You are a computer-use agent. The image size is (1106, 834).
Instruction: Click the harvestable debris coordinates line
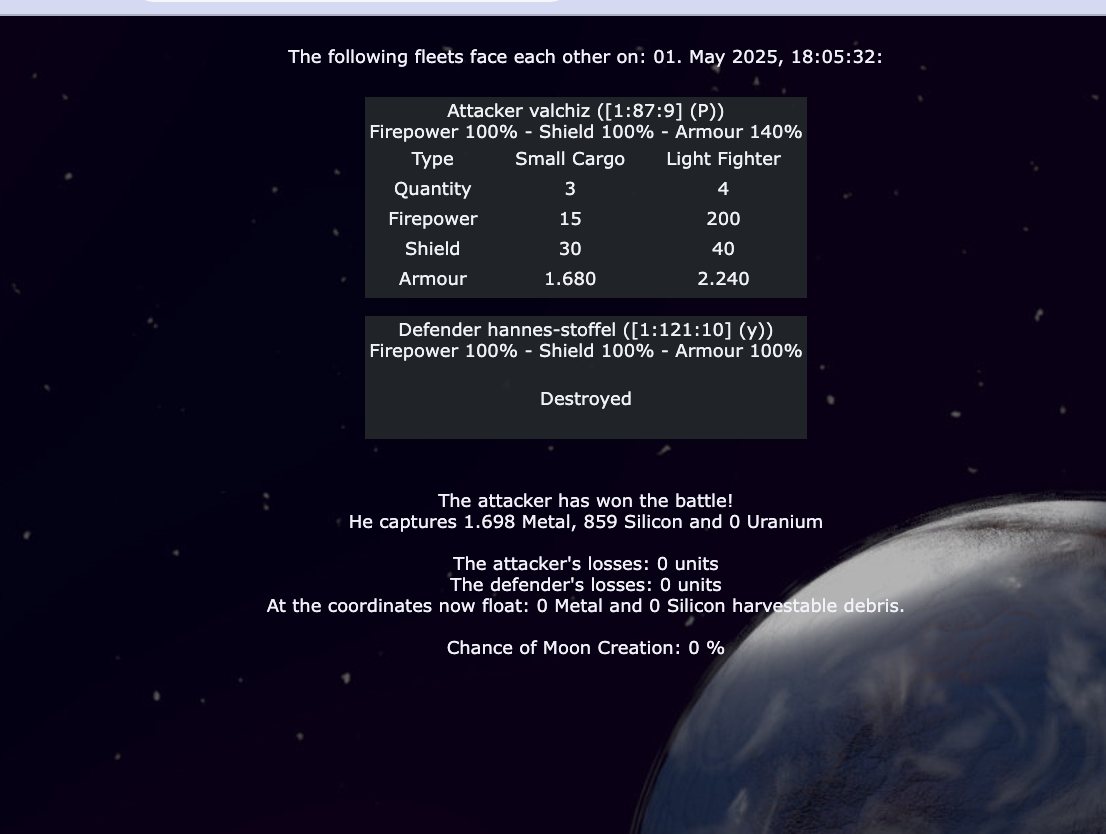pyautogui.click(x=585, y=606)
